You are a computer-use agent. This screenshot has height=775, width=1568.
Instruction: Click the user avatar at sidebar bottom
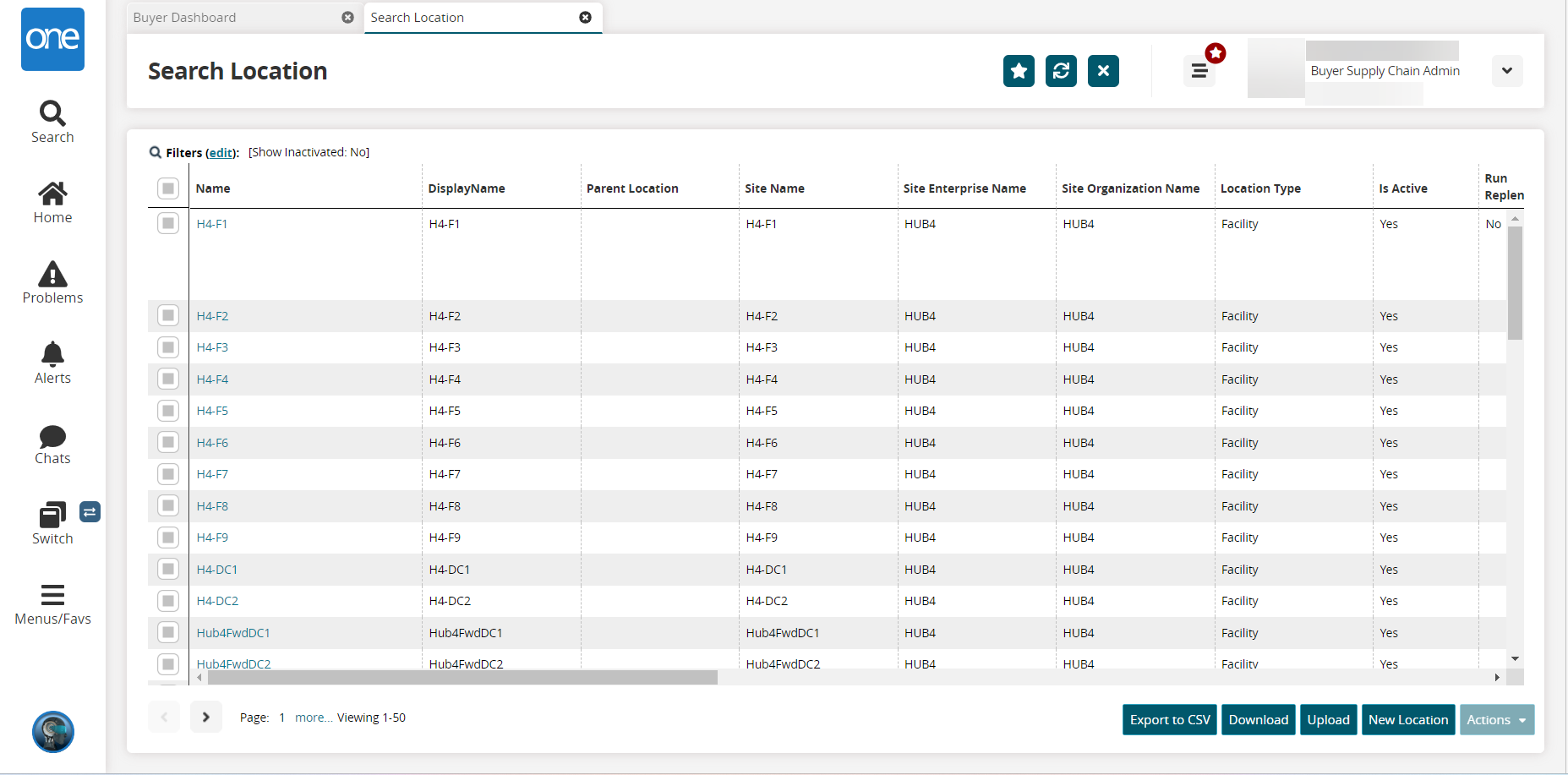point(53,732)
